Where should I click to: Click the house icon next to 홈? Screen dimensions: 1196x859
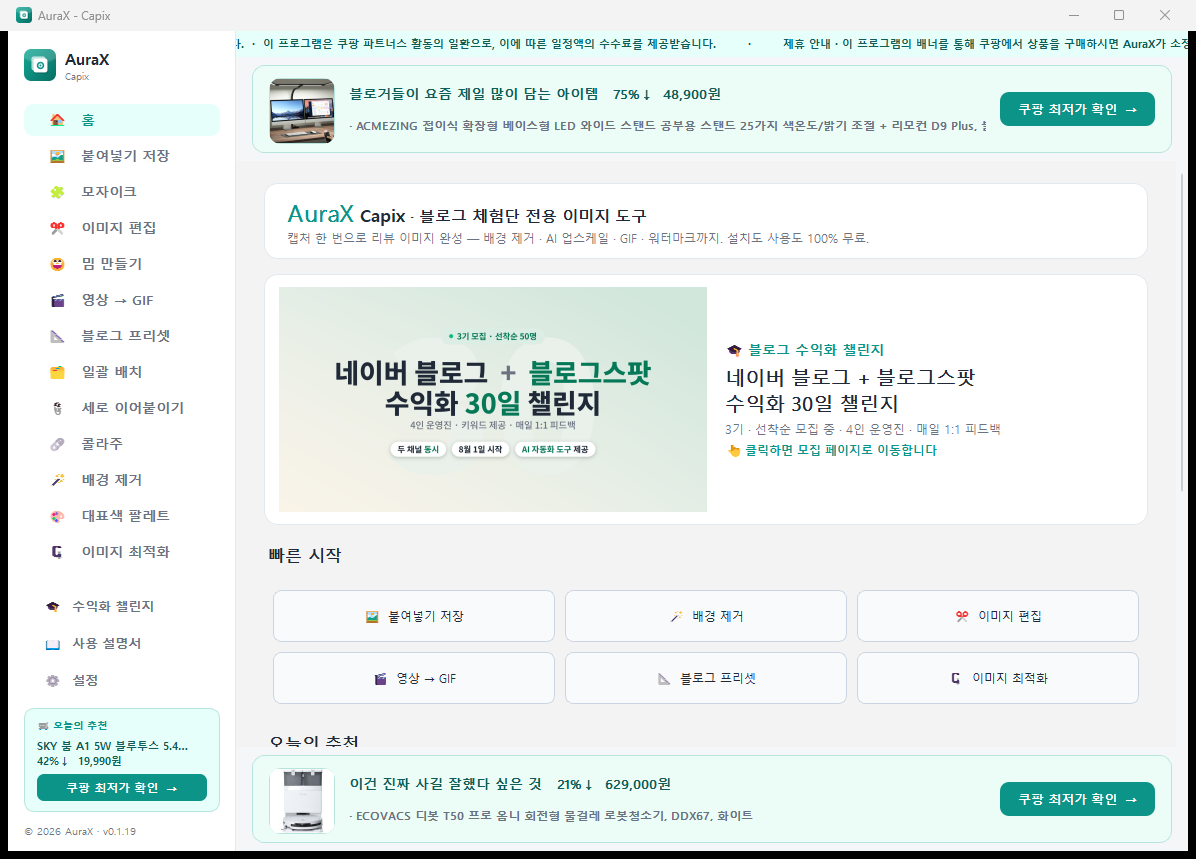coord(57,120)
